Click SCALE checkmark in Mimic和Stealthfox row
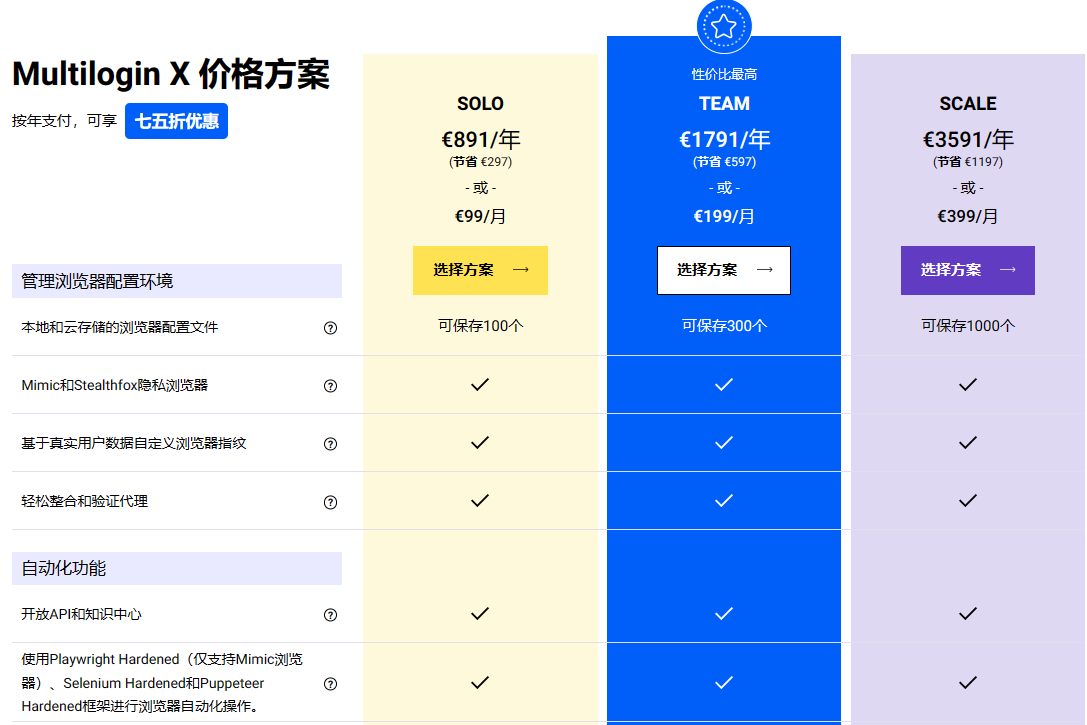 click(968, 385)
